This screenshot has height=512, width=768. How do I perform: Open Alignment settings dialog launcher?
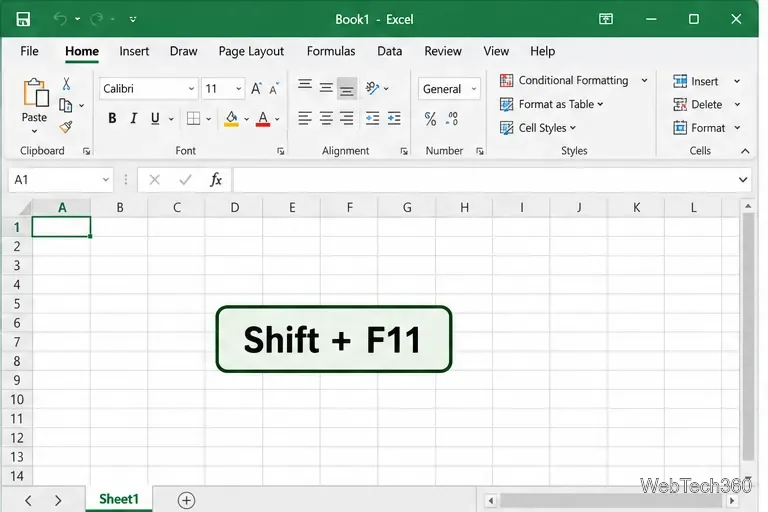click(404, 152)
